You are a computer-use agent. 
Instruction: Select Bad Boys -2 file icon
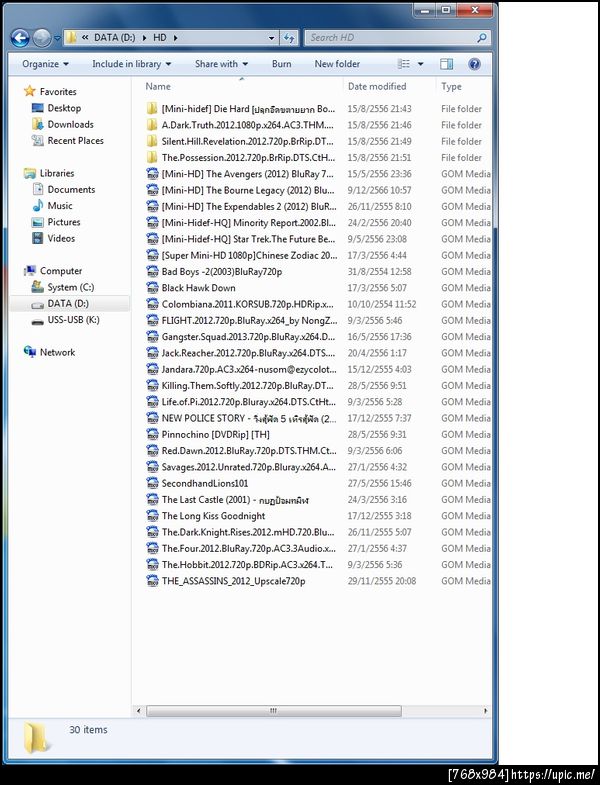click(152, 271)
